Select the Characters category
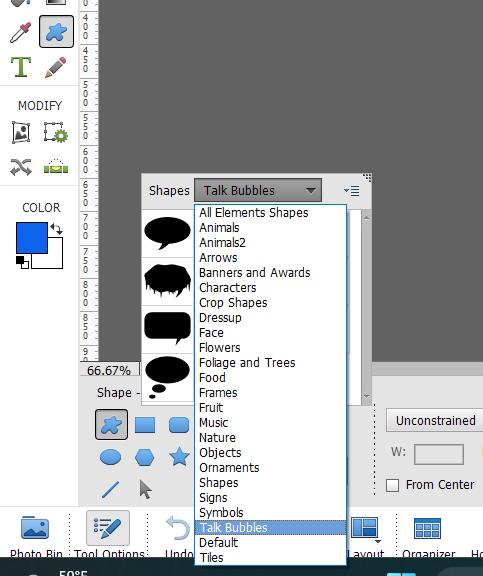Screen dimensions: 483x576 tap(270, 288)
